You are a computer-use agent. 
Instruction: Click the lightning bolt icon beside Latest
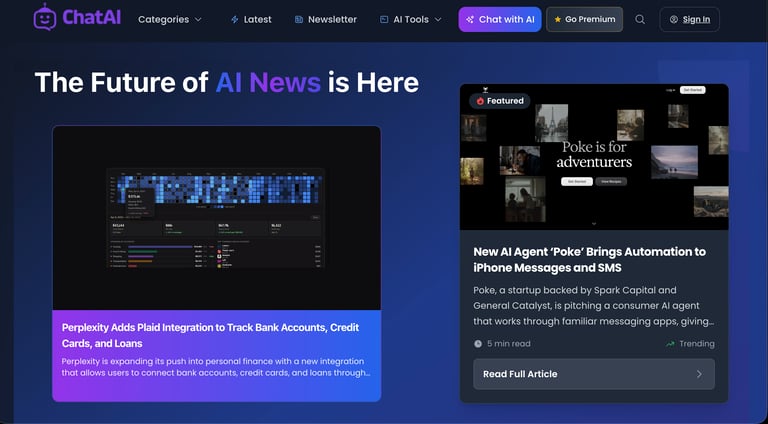pyautogui.click(x=235, y=20)
